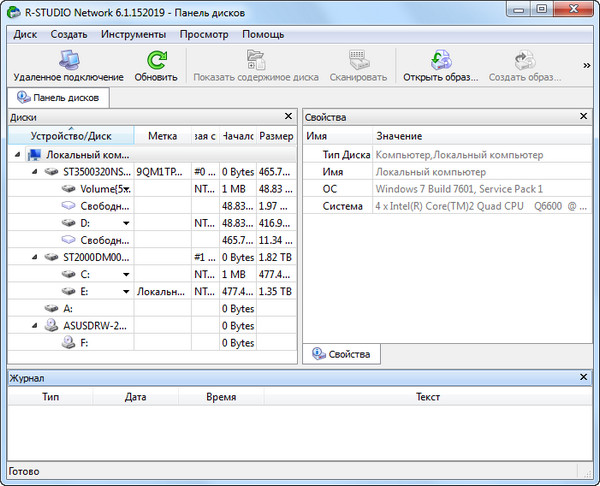Select the F: disc volume
This screenshot has height=486, width=600.
tap(83, 342)
